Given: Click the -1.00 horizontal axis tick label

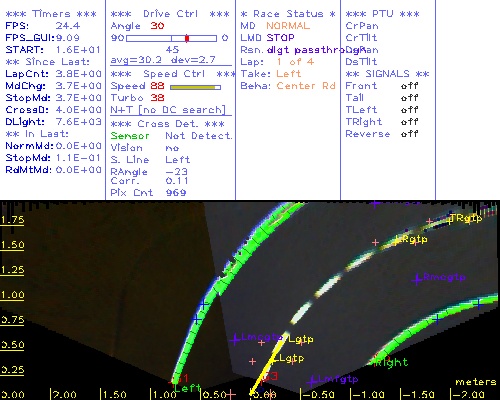Looking at the screenshot, I should 367,394.
